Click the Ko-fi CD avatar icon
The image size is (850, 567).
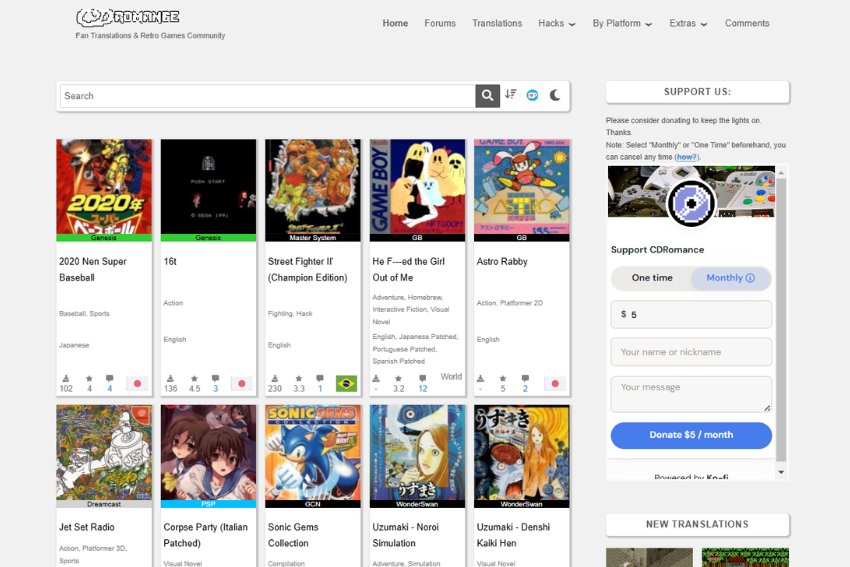click(x=691, y=203)
